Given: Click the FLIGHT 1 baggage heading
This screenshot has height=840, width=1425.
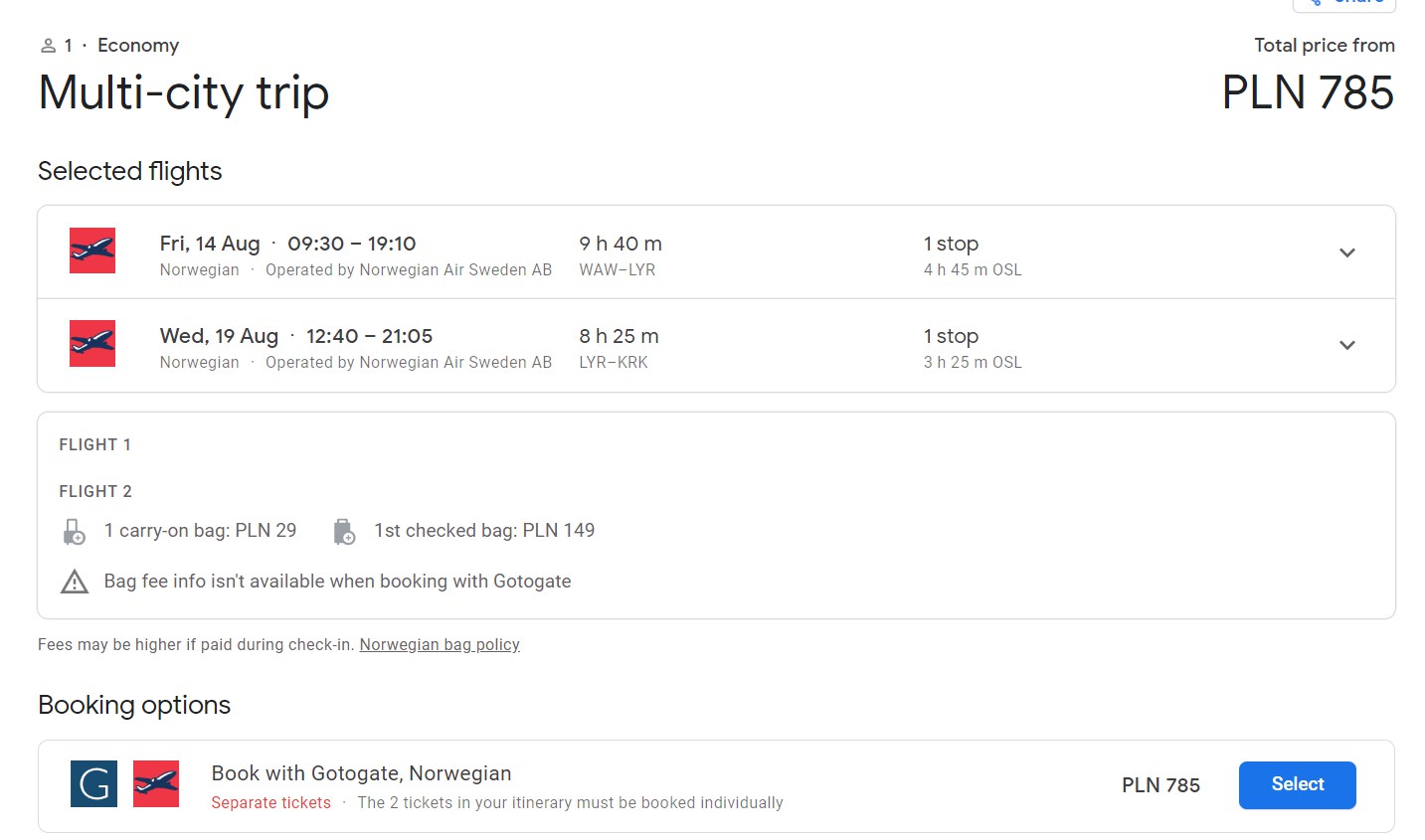Looking at the screenshot, I should [95, 444].
